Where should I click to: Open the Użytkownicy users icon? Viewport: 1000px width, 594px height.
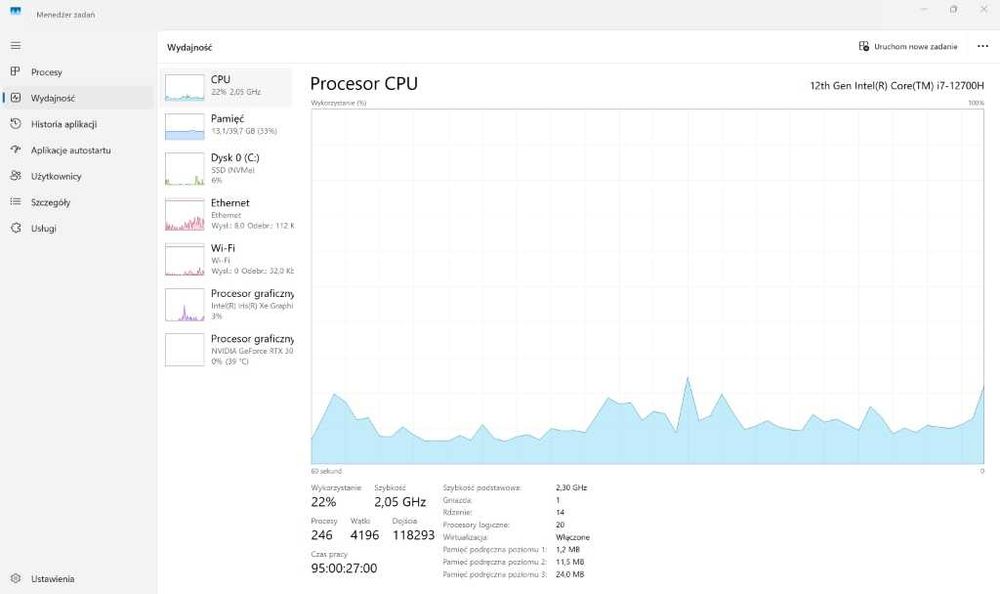15,175
